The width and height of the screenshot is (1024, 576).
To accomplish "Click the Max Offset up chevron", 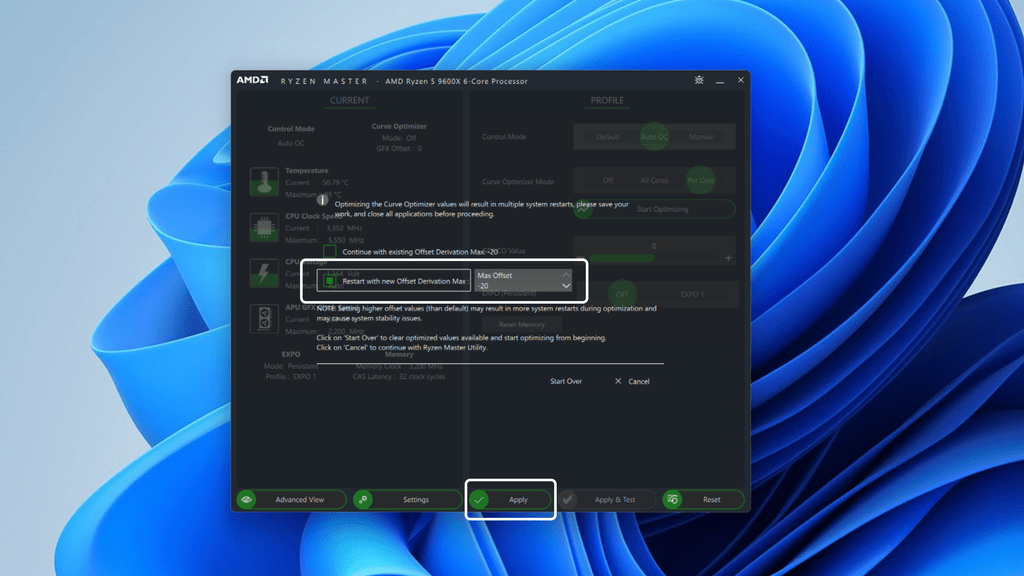I will point(567,277).
